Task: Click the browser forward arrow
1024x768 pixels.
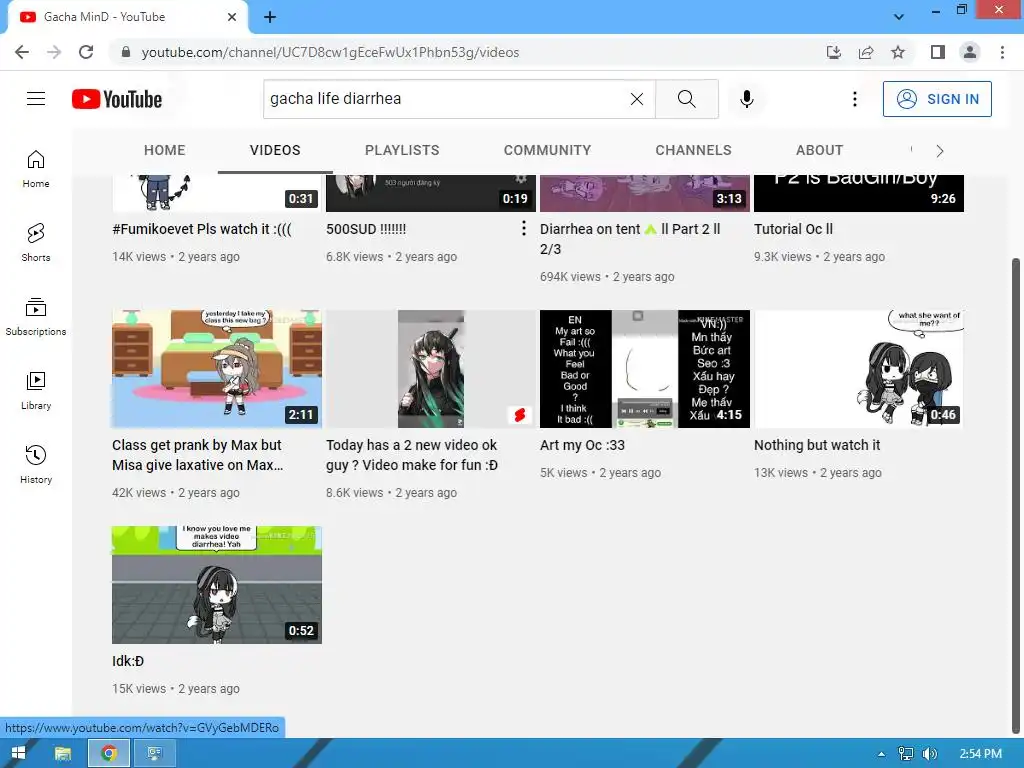Action: (54, 52)
